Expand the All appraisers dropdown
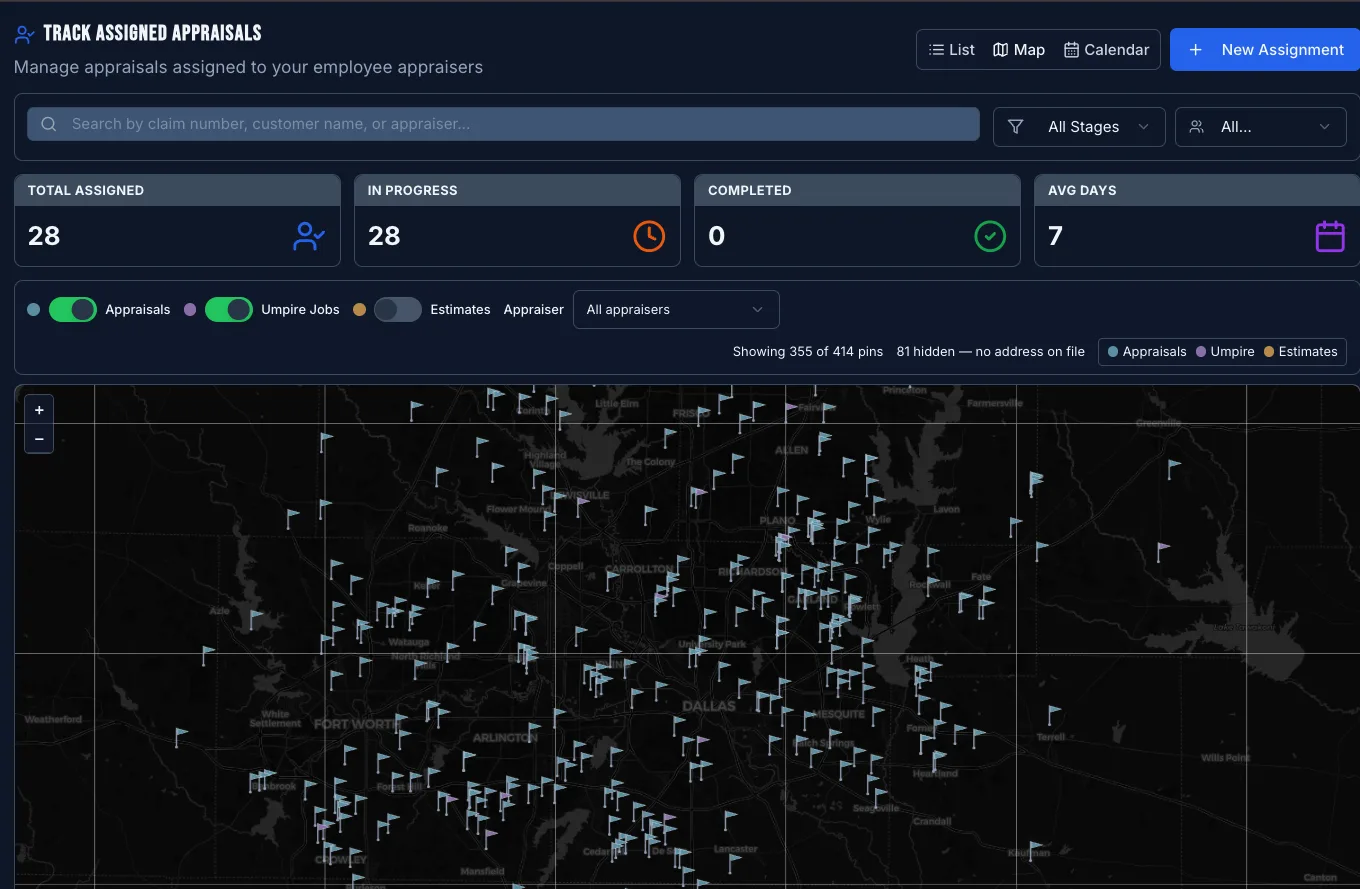The width and height of the screenshot is (1360, 889). point(676,310)
